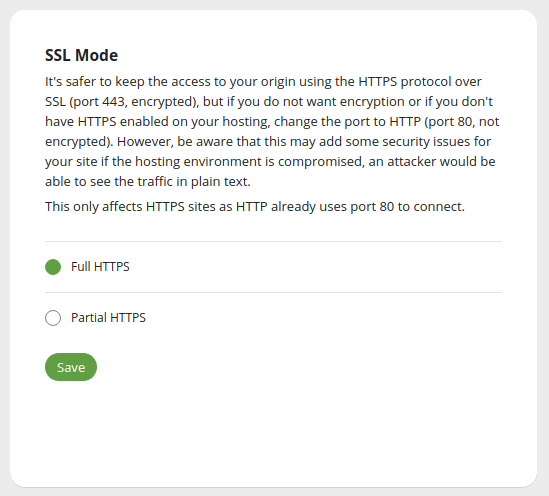
Task: Click the phrase 'an attacker would be'
Action: coord(432,162)
